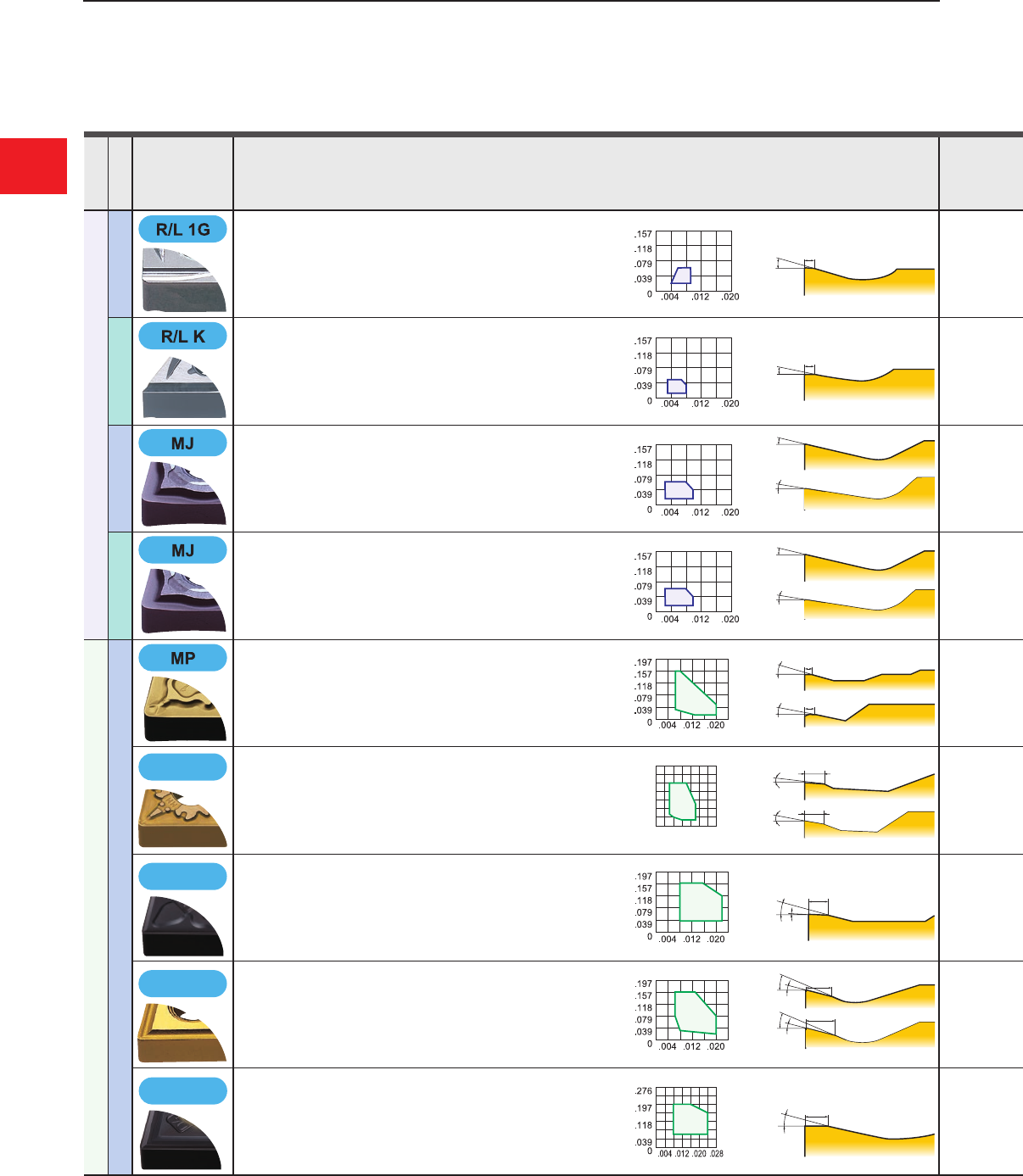Open the R/L 1G insert photo
1023x1176 pixels.
point(184,280)
